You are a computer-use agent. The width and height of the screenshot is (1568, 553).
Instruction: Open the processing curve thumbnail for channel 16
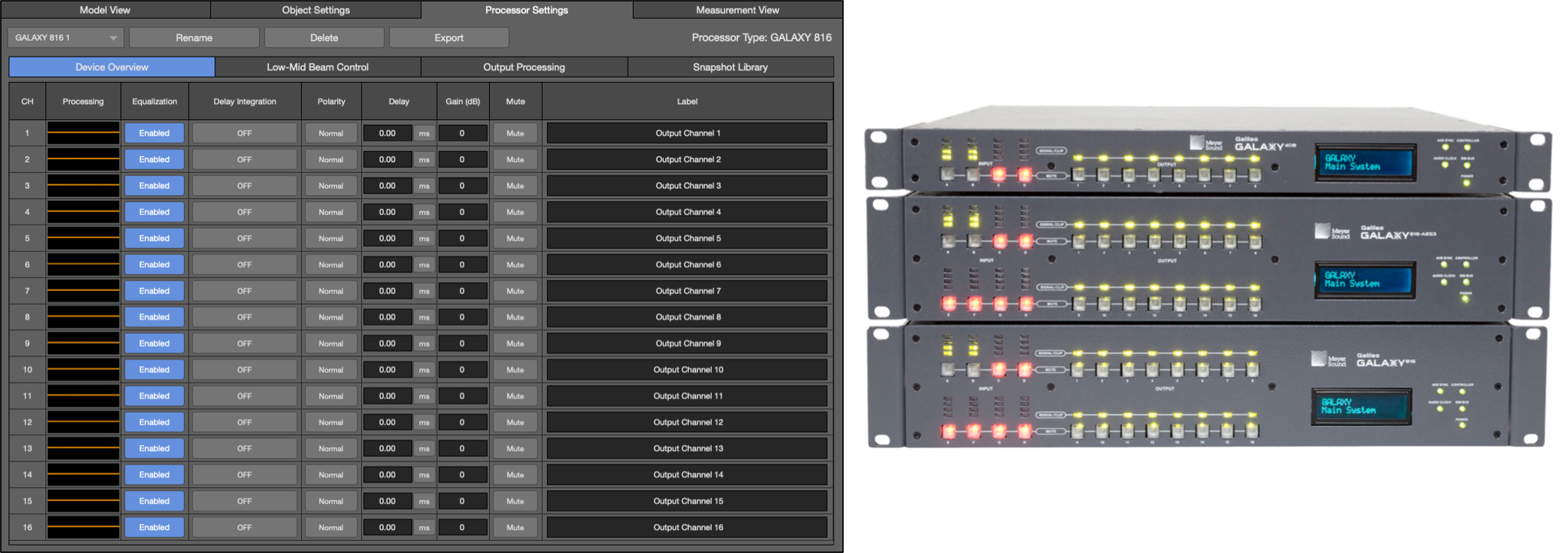pos(83,527)
